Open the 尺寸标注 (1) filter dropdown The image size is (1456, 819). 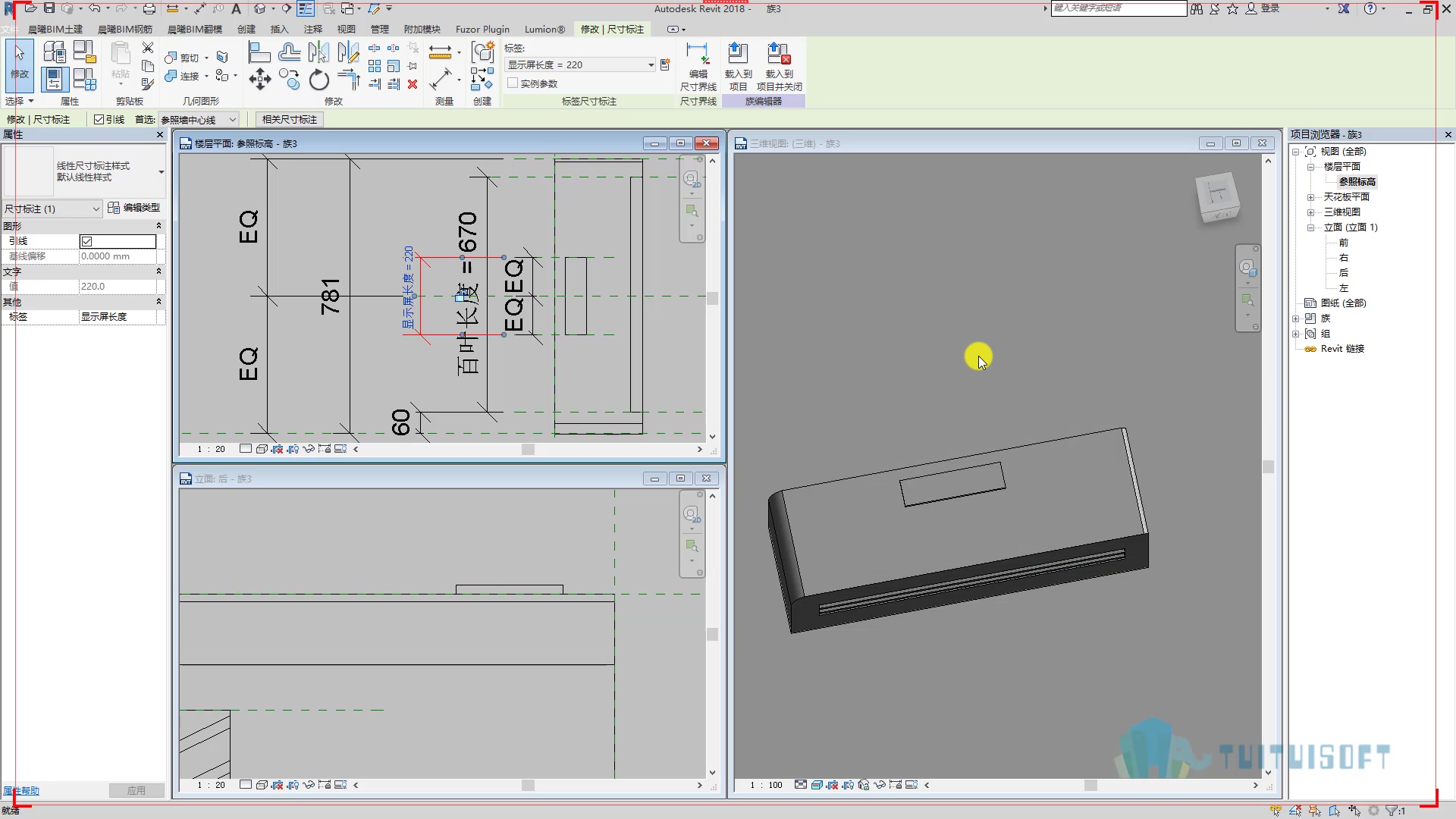point(52,209)
